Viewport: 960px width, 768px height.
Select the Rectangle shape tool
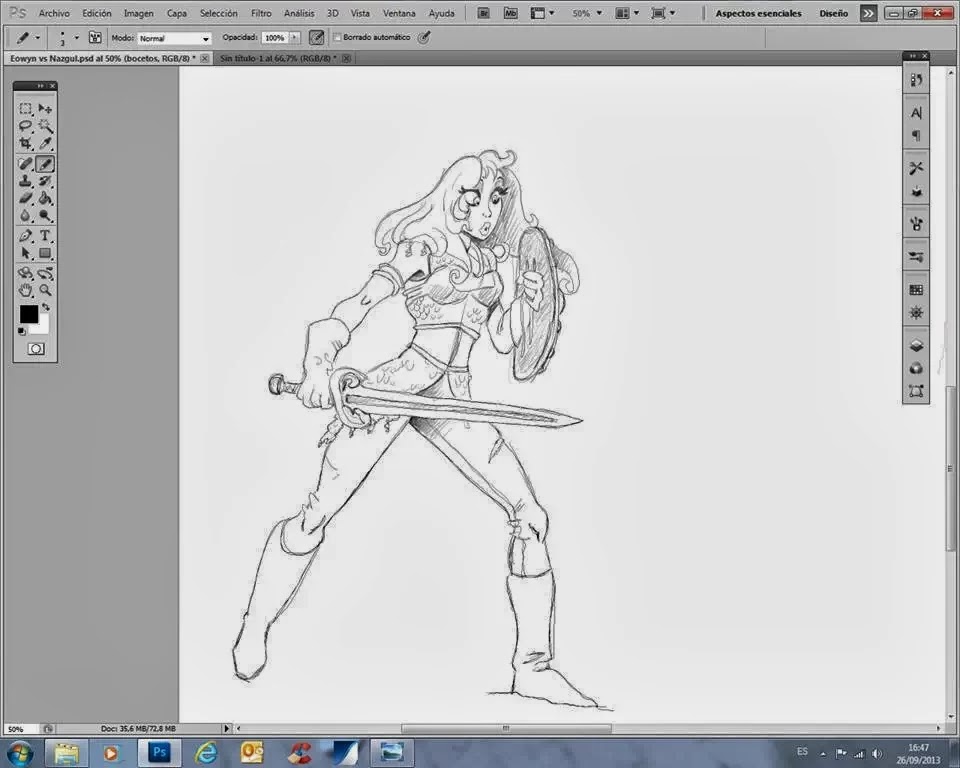tap(45, 253)
